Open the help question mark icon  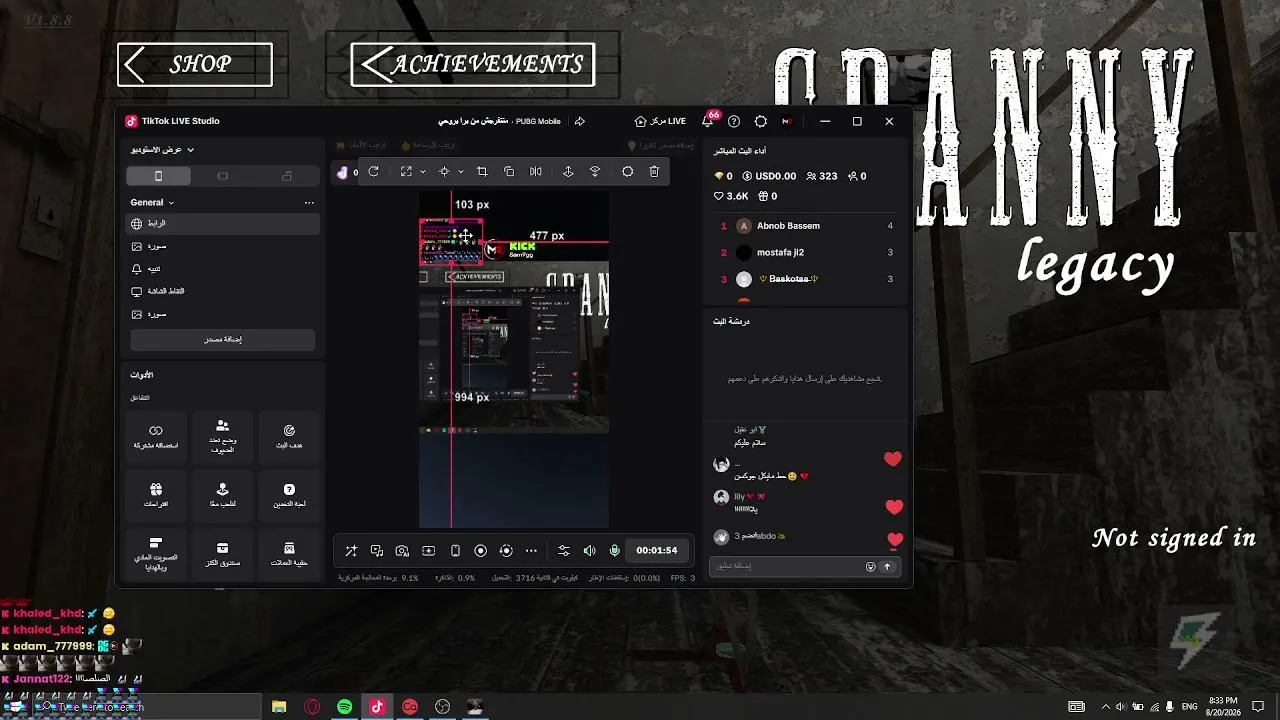pos(734,121)
